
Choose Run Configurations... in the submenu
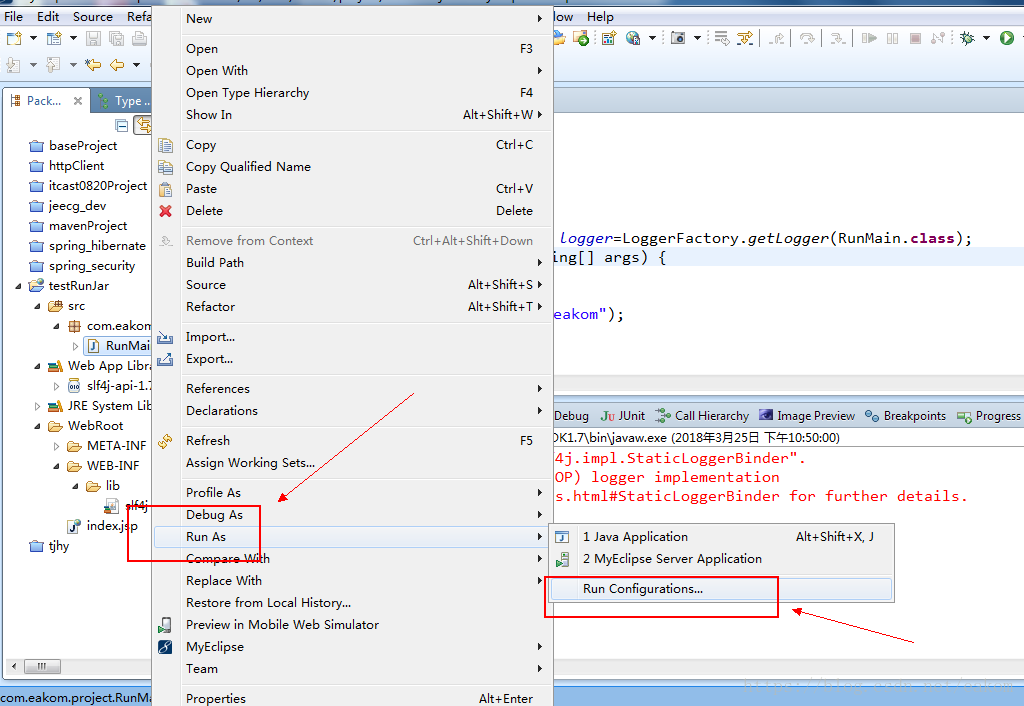pos(720,589)
